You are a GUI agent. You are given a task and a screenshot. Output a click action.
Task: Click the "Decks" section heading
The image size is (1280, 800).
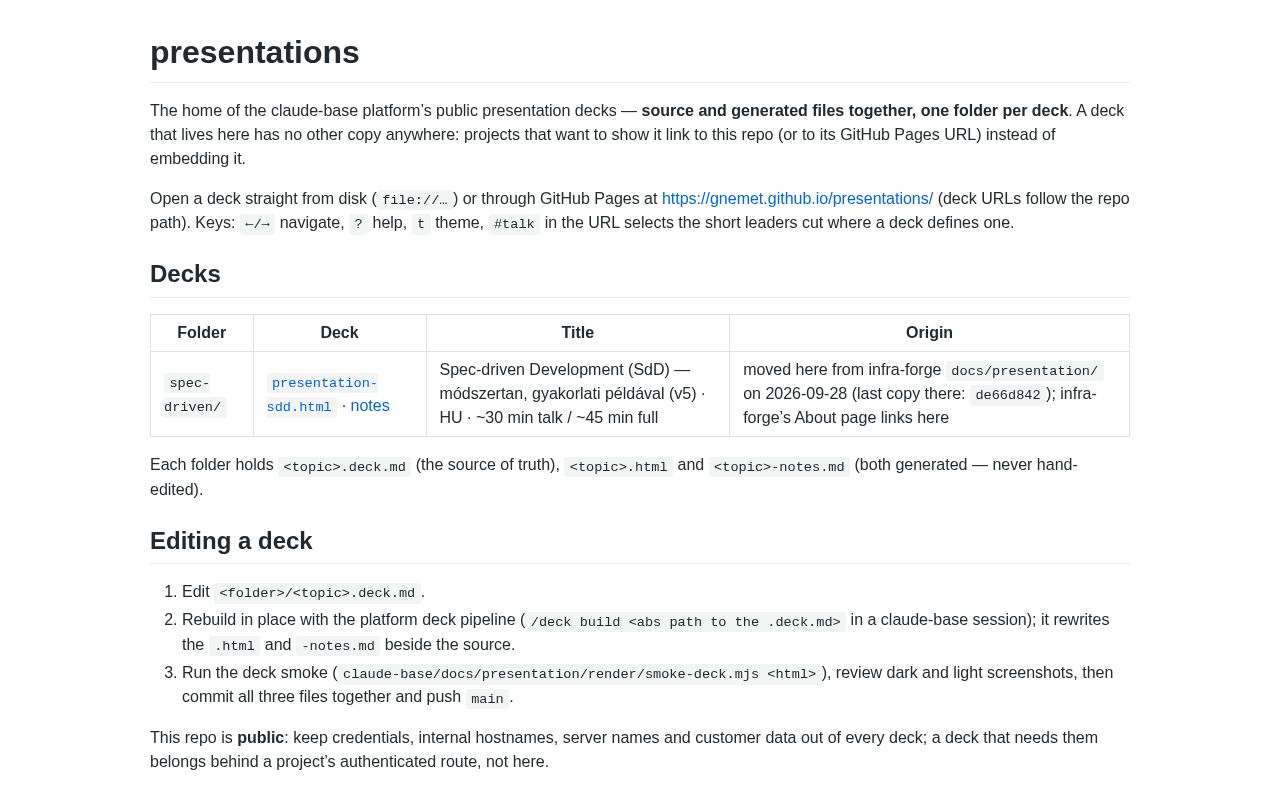point(185,274)
